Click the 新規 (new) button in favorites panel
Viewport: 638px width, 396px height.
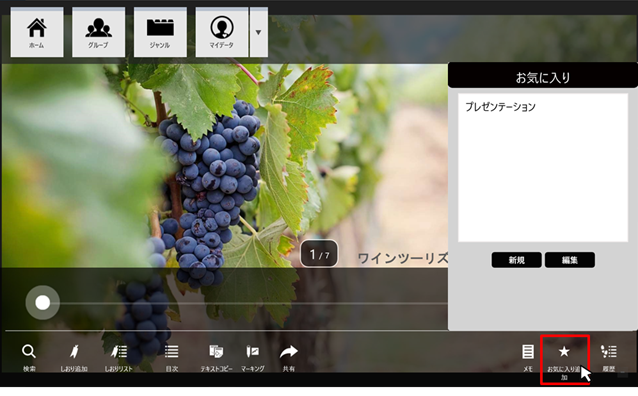click(516, 260)
